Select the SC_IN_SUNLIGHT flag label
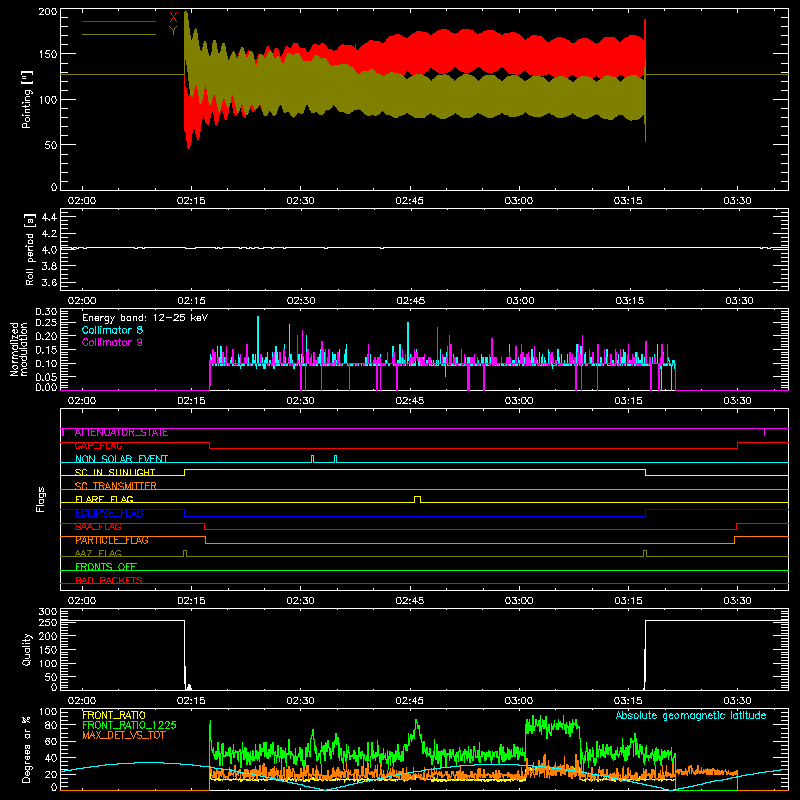The image size is (800, 800). [x=115, y=472]
